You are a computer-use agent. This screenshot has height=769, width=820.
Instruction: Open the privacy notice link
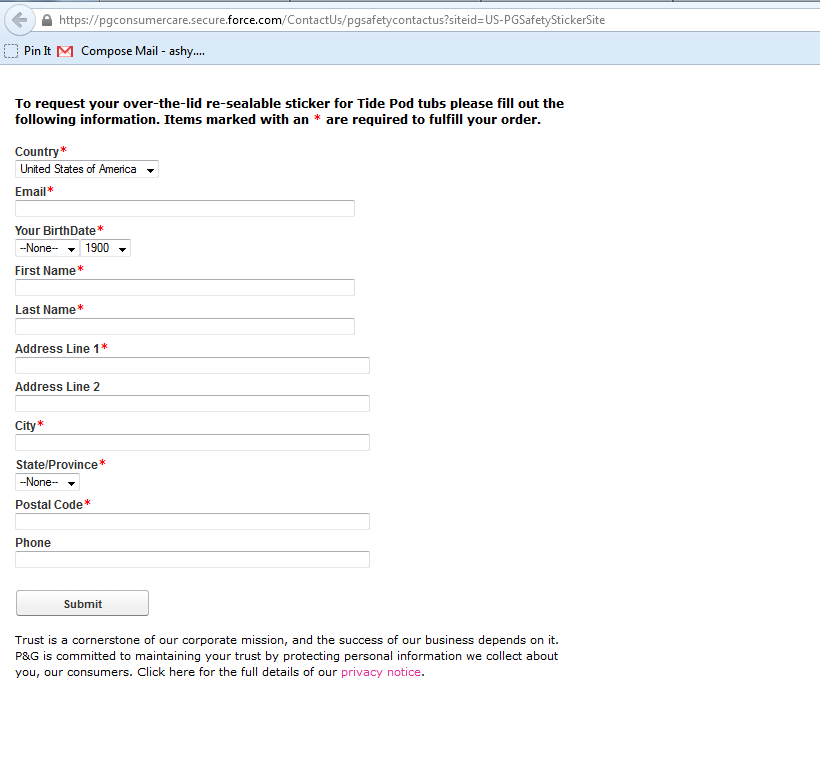click(381, 672)
